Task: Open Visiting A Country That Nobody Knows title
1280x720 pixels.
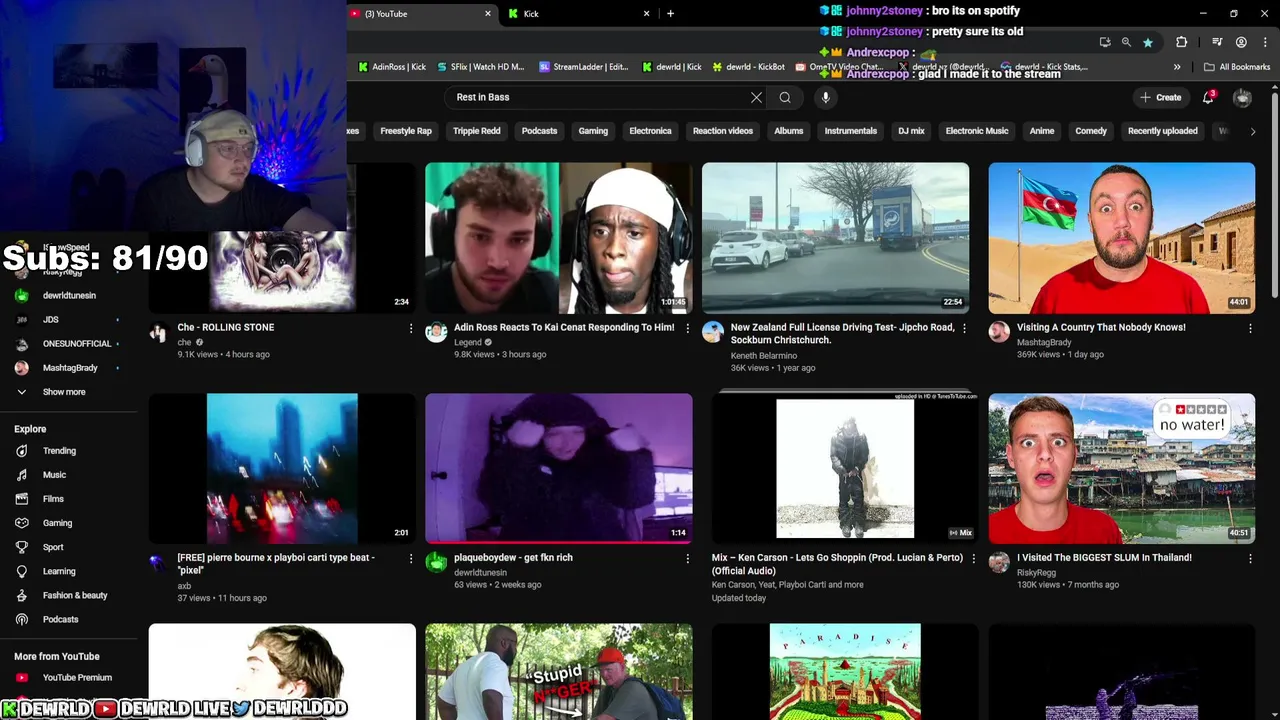Action: click(1101, 327)
